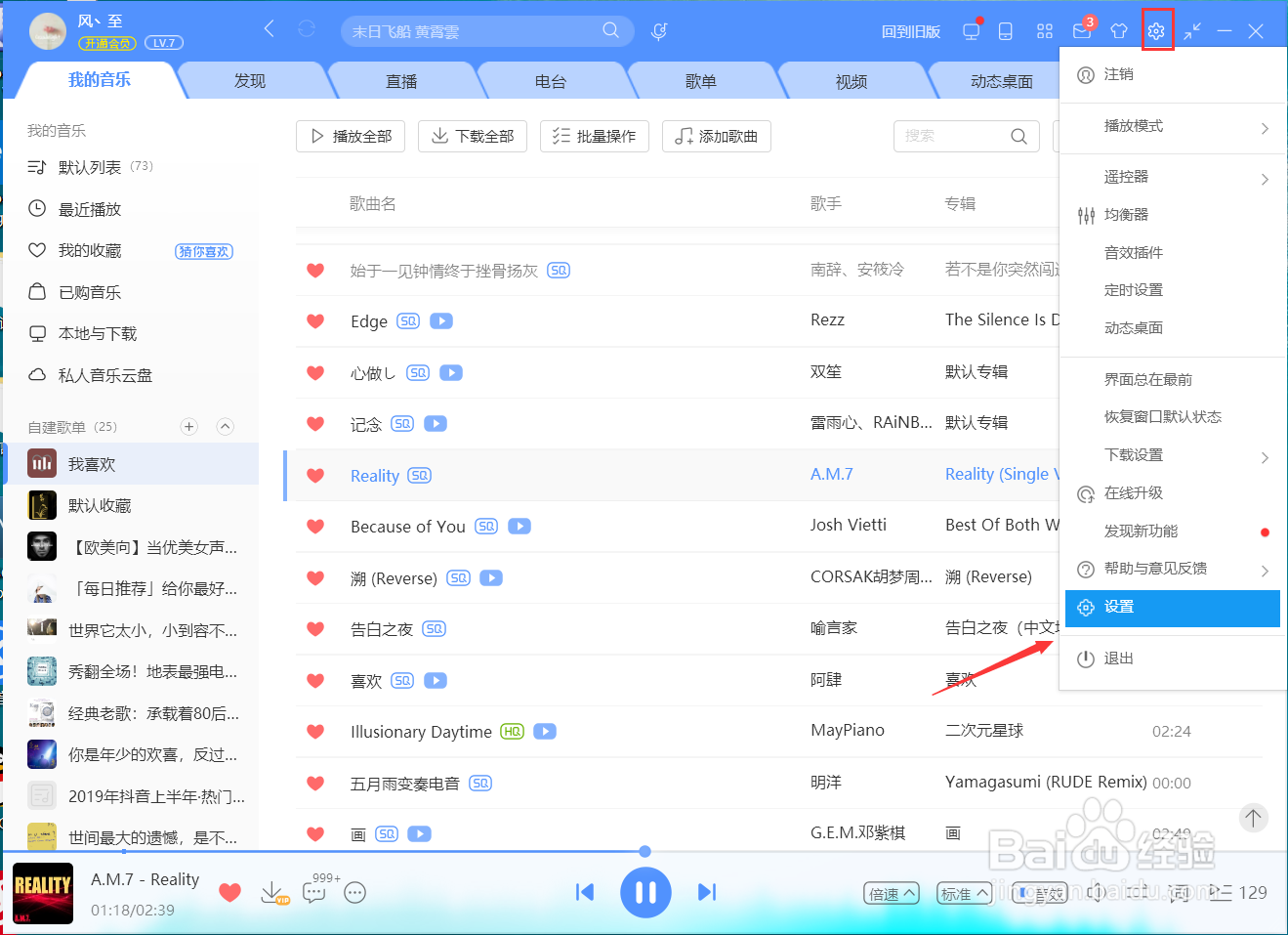The width and height of the screenshot is (1288, 935).
Task: Click artist A.M.7 in Reality row
Action: click(x=832, y=474)
